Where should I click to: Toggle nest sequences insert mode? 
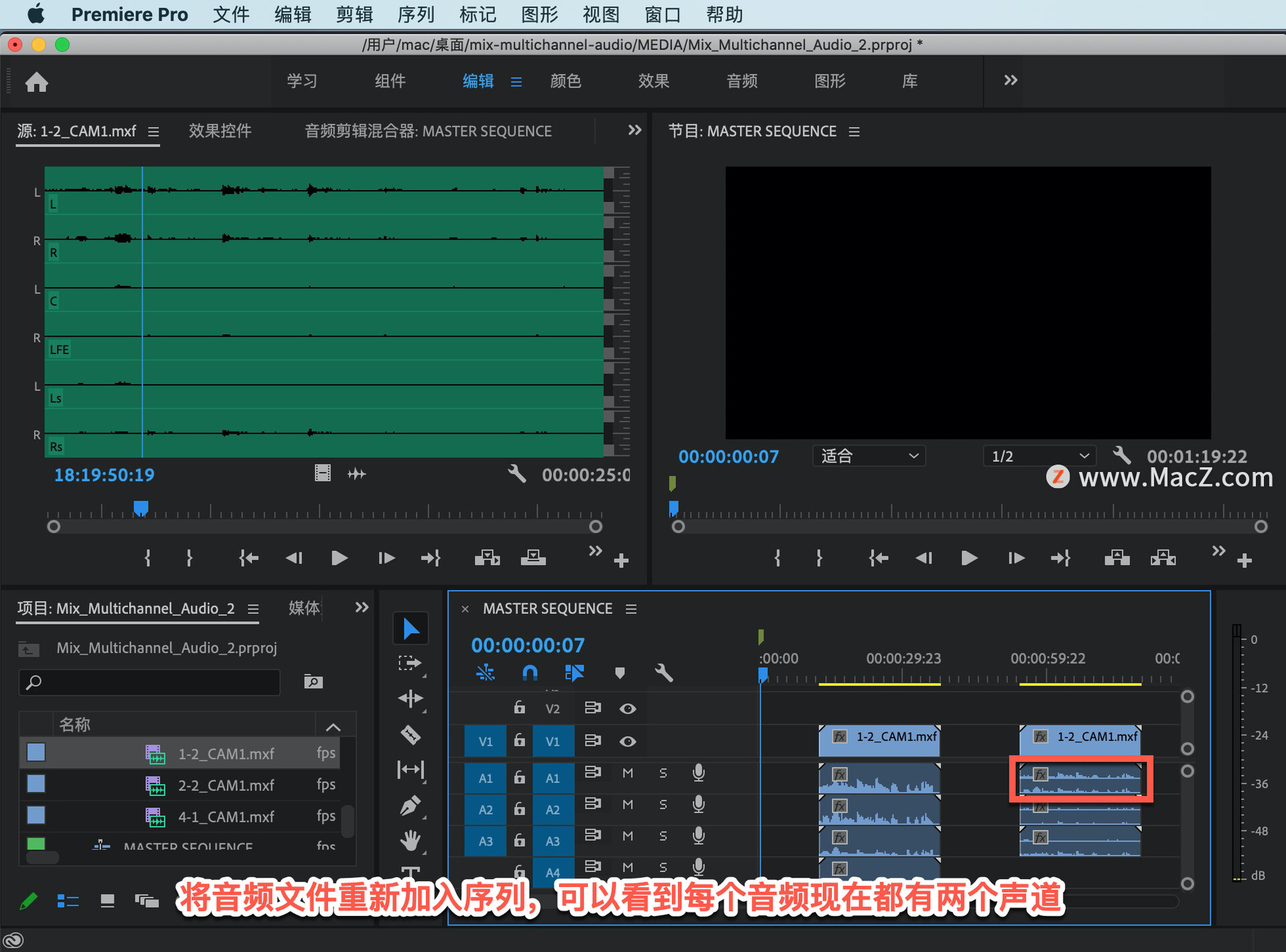486,672
